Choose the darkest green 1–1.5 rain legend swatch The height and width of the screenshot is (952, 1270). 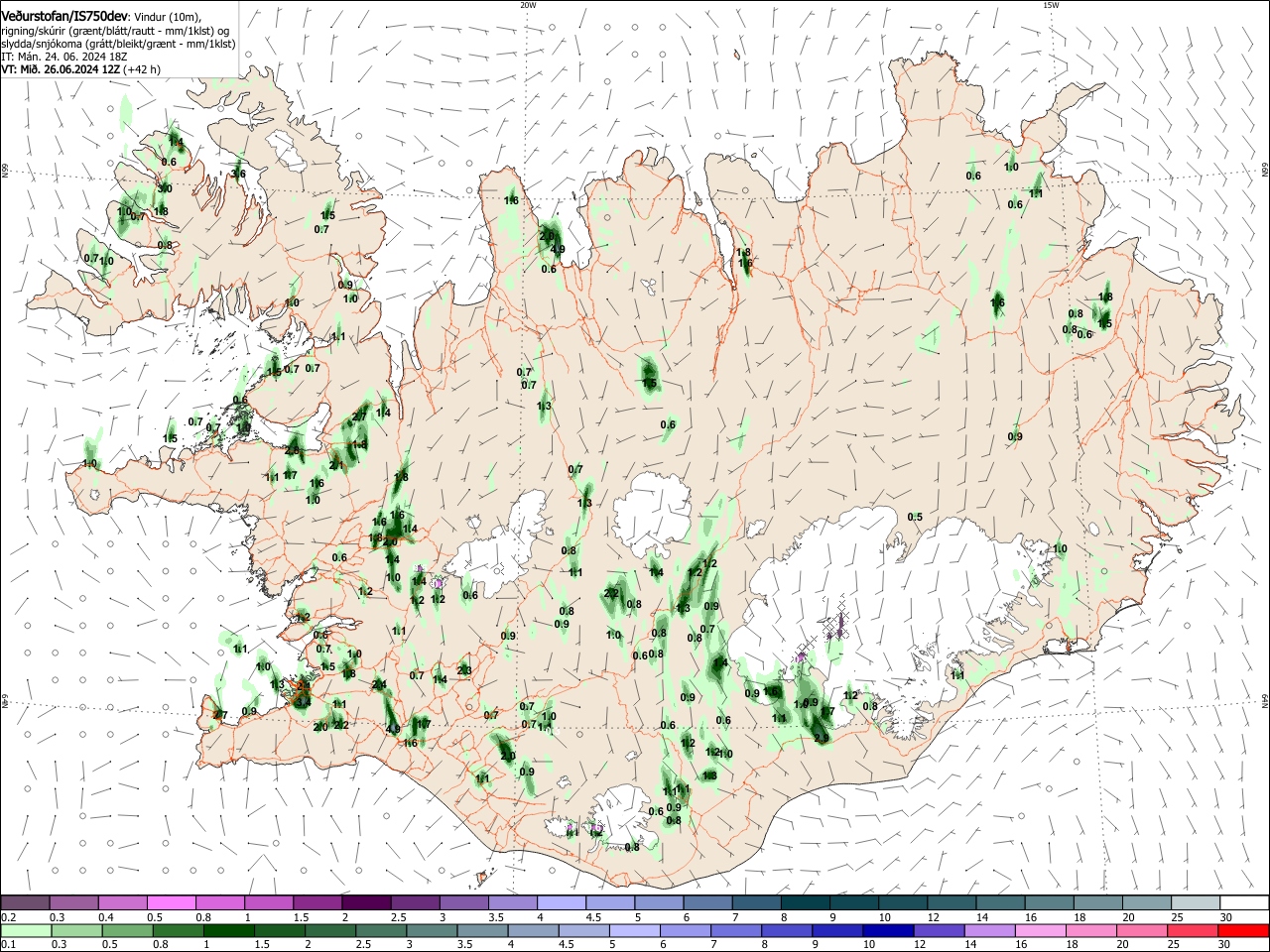tap(229, 931)
